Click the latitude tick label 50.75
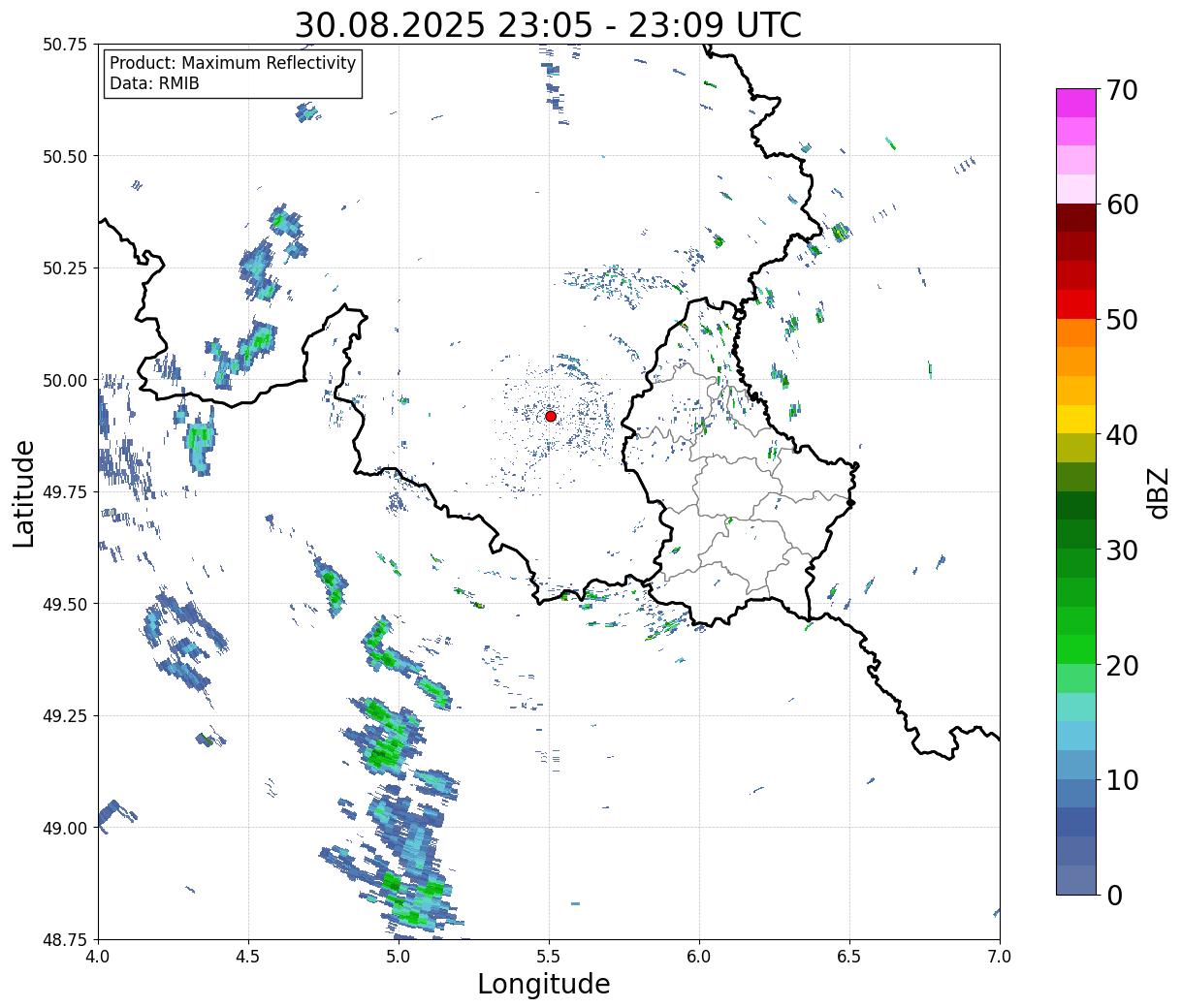Viewport: 1182px width, 1008px height. 65,45
